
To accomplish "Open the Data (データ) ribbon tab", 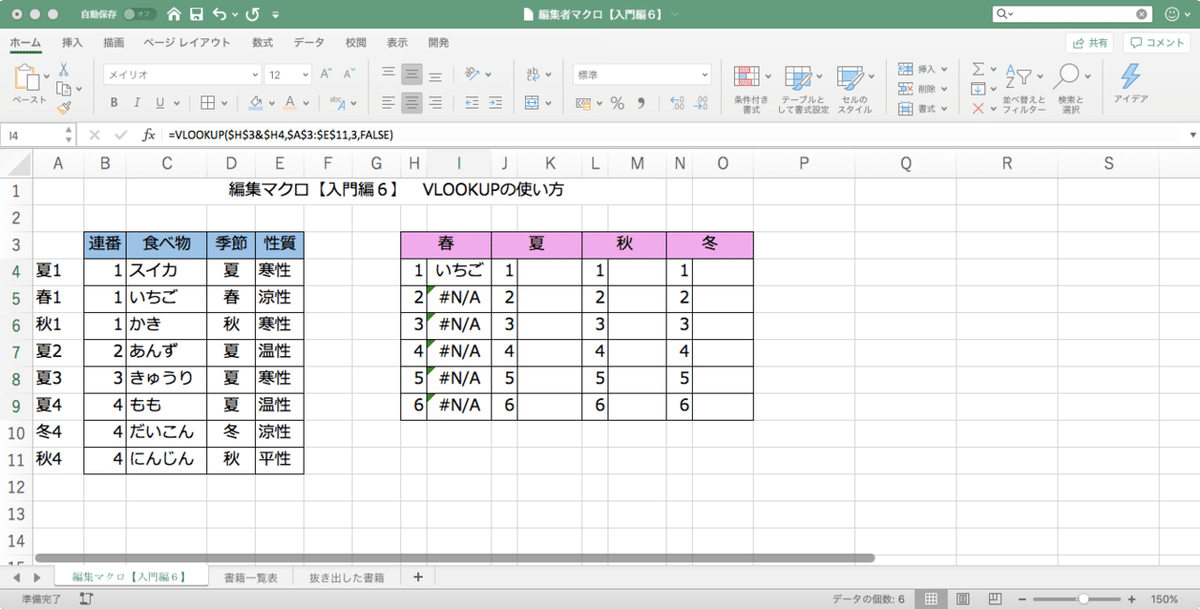I will (309, 43).
